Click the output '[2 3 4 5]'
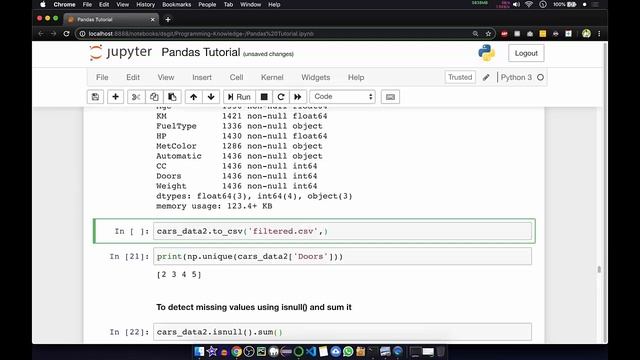640x360 pixels. click(179, 274)
